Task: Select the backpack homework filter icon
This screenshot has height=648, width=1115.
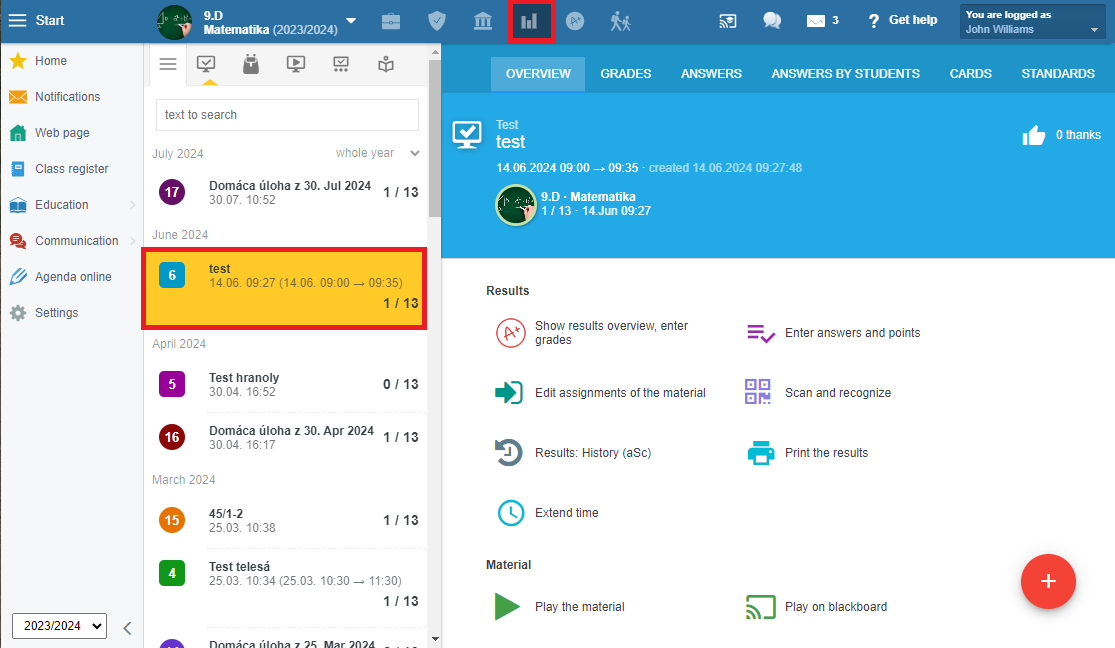Action: [251, 64]
